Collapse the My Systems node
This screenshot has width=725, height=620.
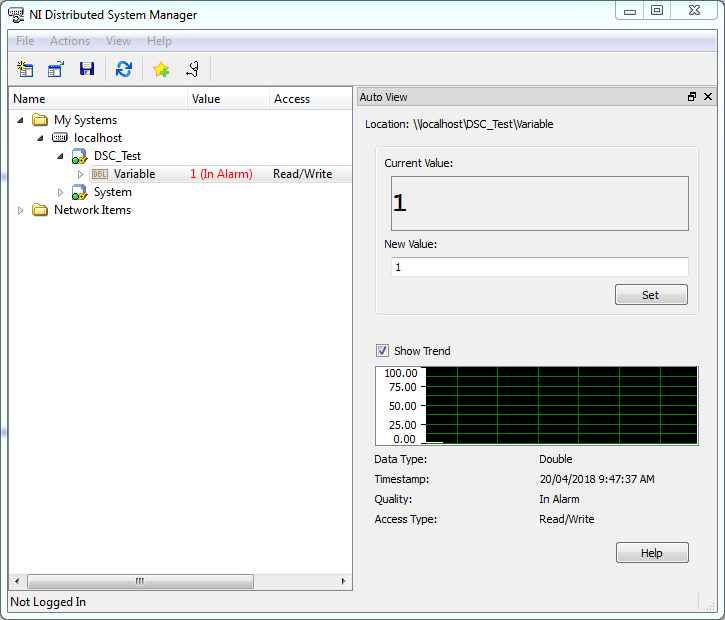point(20,120)
